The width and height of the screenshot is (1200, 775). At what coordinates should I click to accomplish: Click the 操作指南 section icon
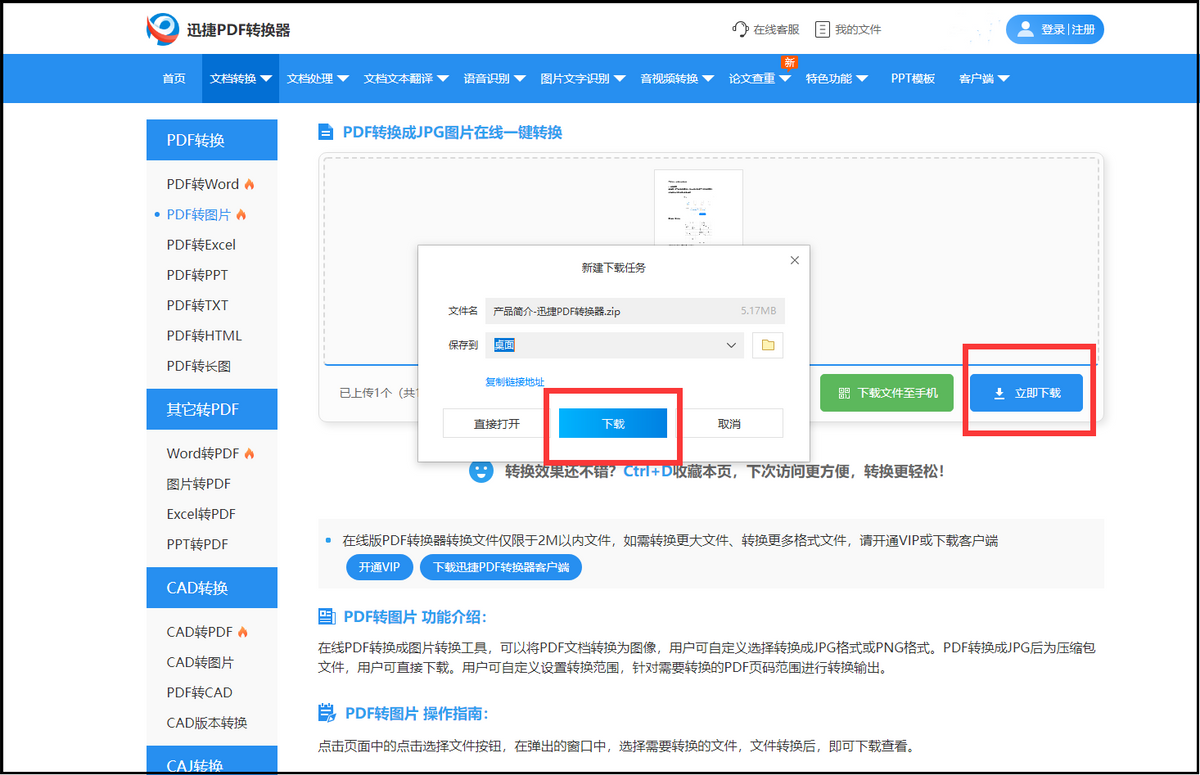point(327,713)
